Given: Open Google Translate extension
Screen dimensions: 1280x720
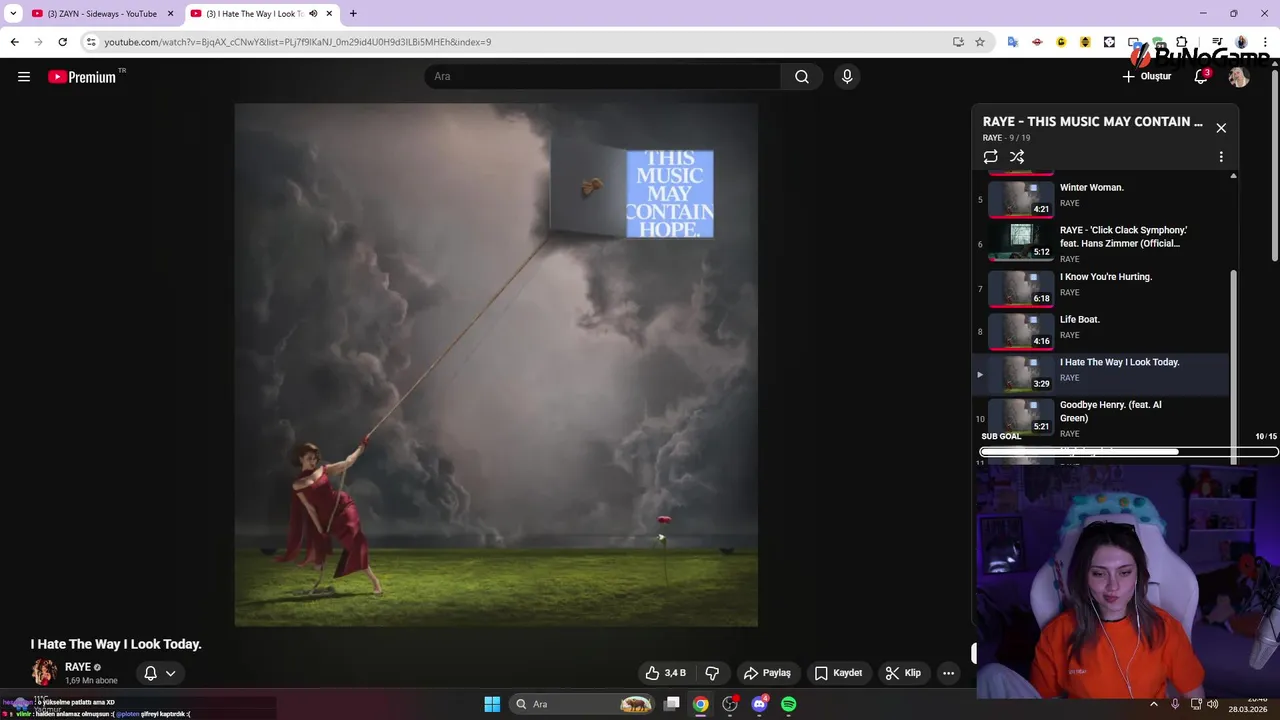Looking at the screenshot, I should click(x=1012, y=42).
